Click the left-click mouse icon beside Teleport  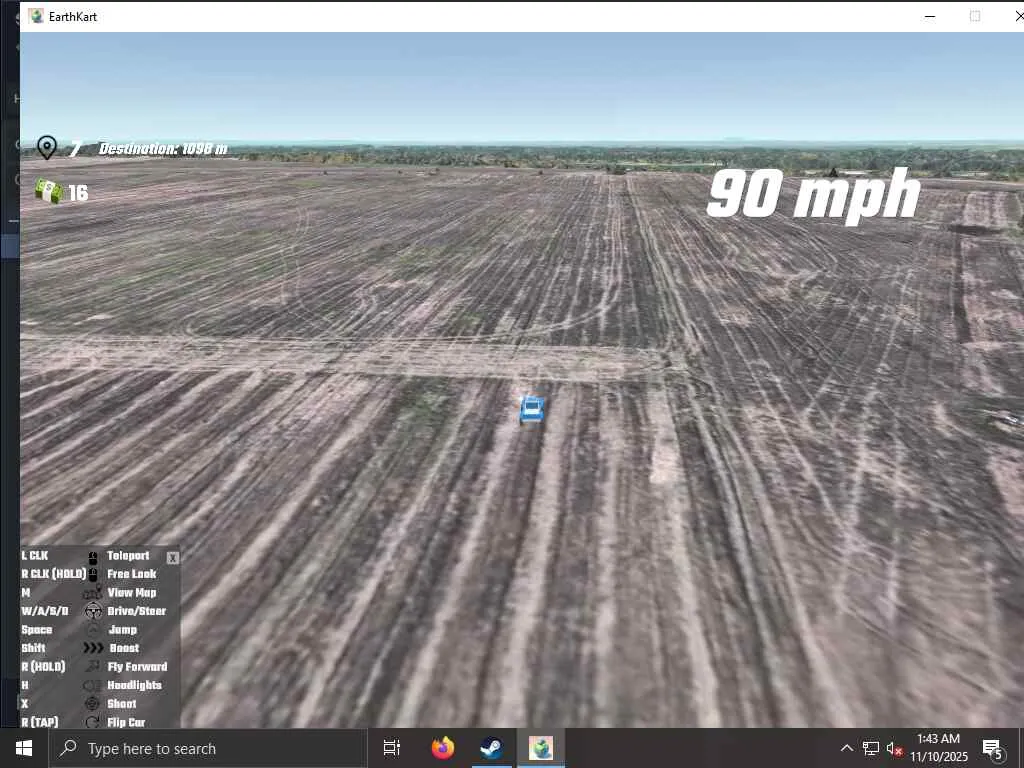tap(93, 557)
